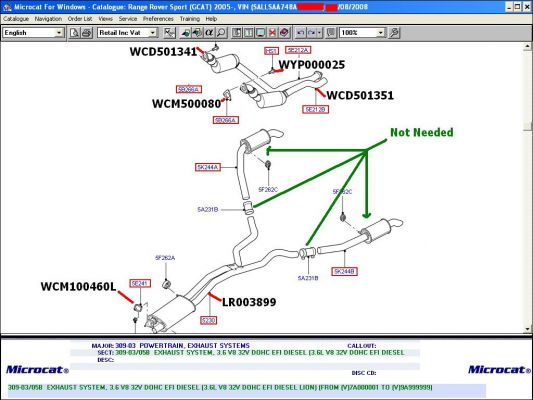Select lower 5B266A callout below WCM500080
533x400 pixels.
[226, 120]
